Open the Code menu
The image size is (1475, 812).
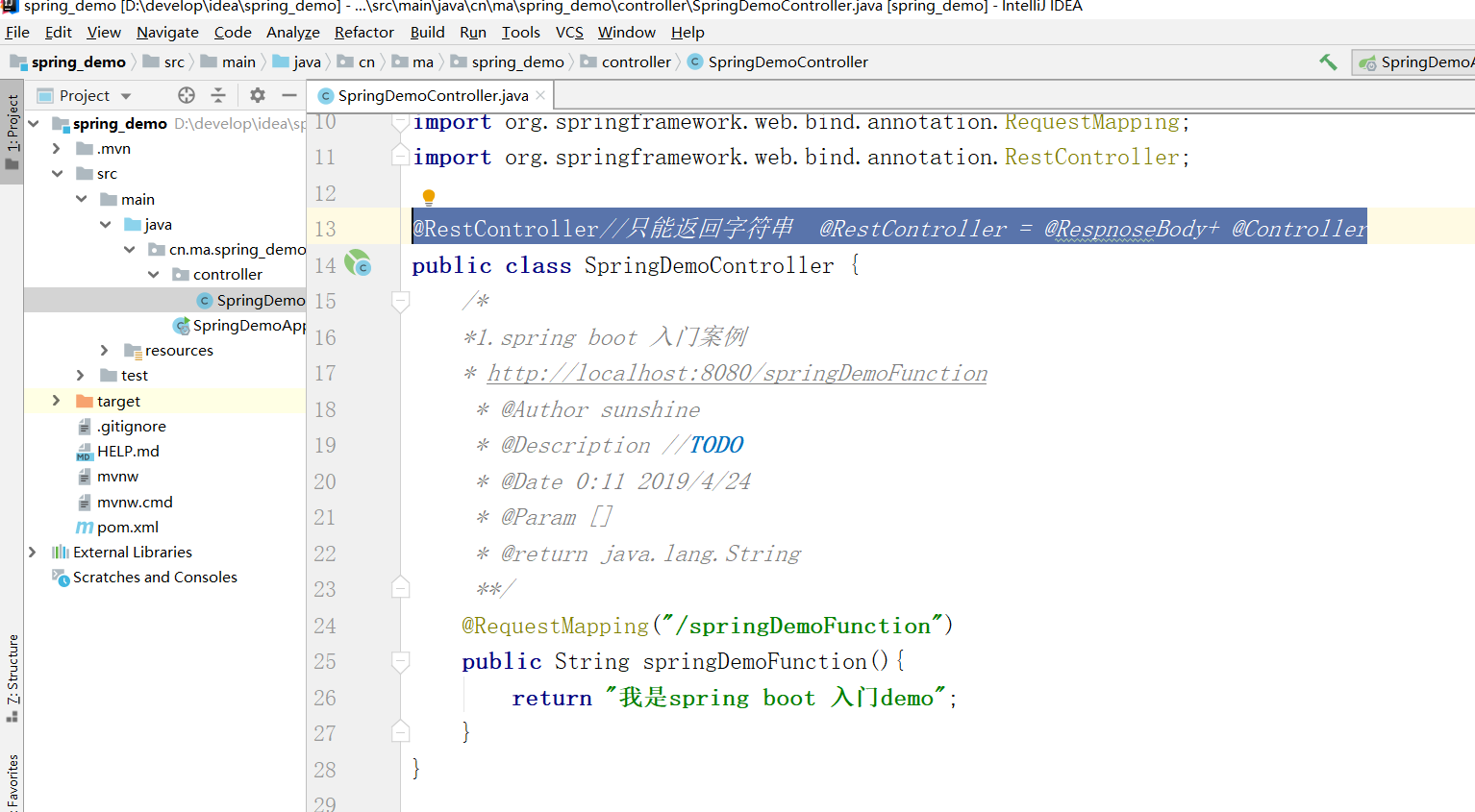click(x=233, y=32)
